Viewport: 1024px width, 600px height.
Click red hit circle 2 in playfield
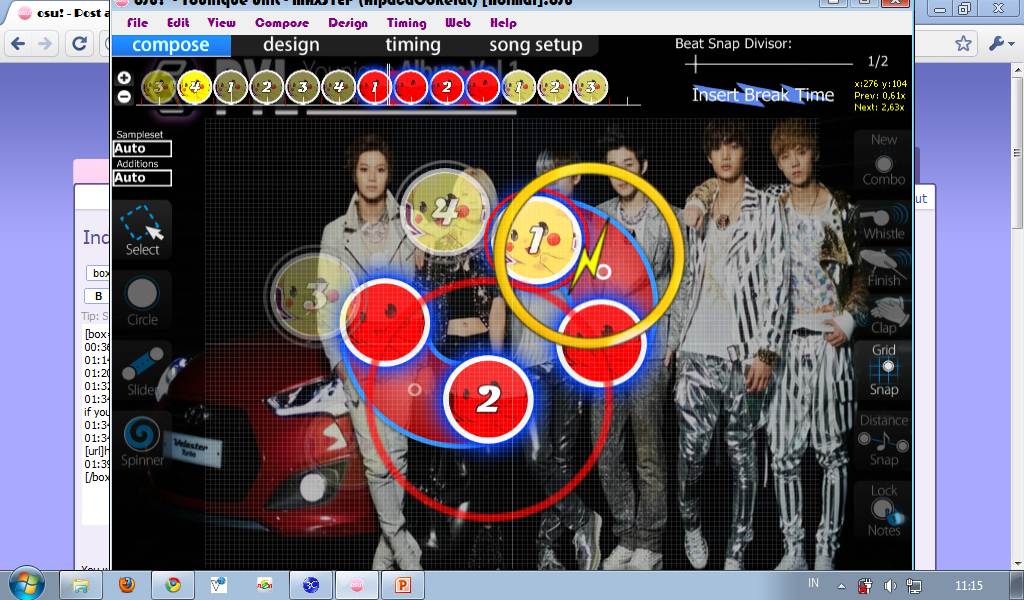[x=487, y=399]
